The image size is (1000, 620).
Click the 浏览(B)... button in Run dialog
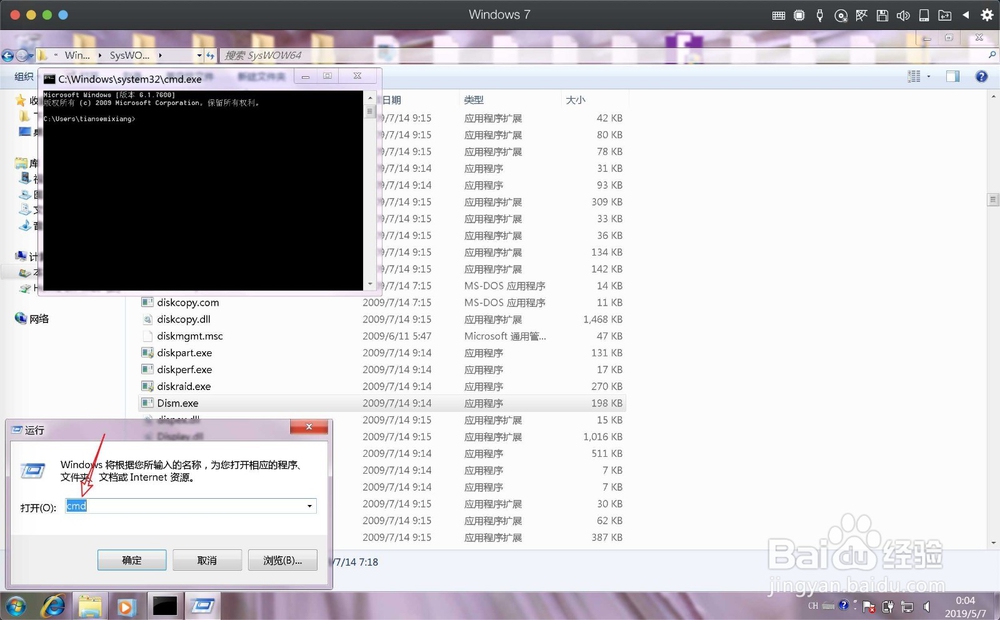point(283,560)
